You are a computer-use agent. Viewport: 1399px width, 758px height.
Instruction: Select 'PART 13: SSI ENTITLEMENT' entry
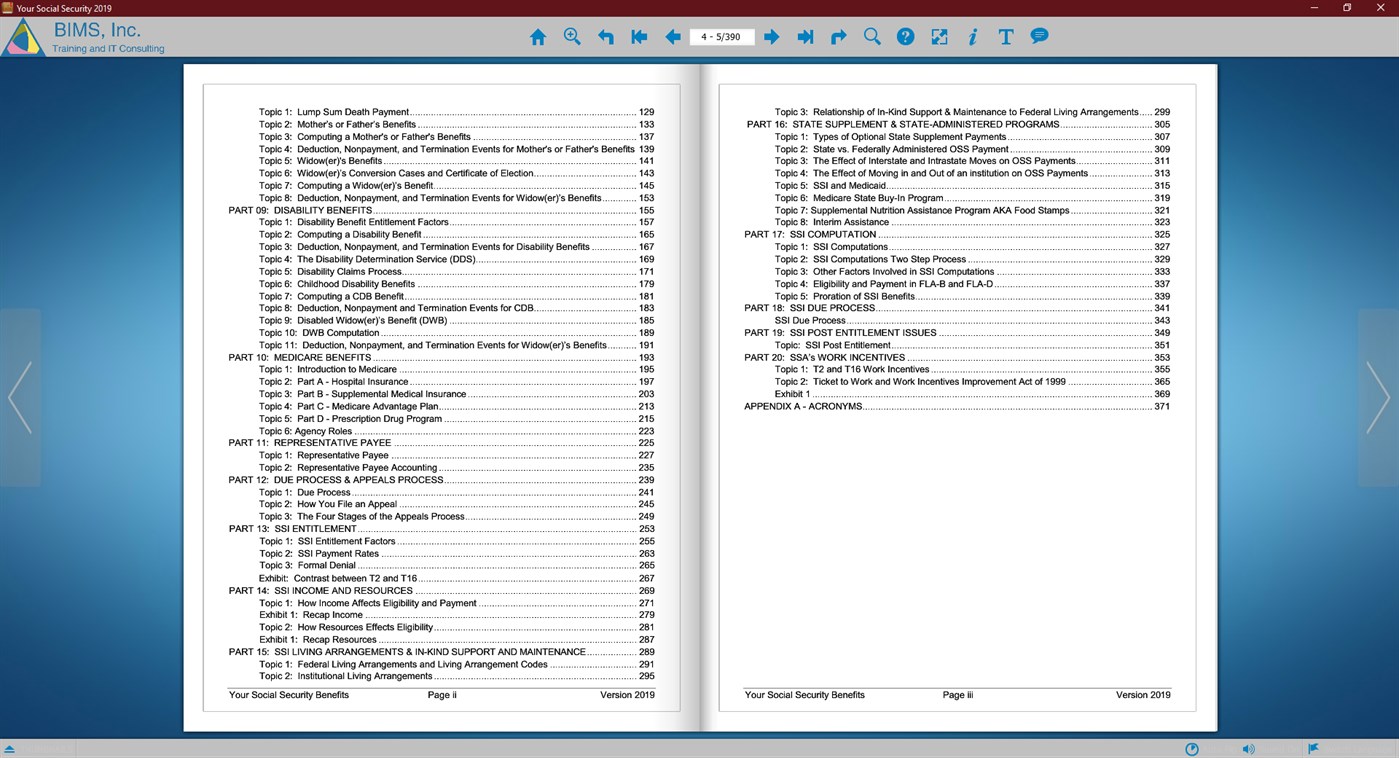[441, 529]
